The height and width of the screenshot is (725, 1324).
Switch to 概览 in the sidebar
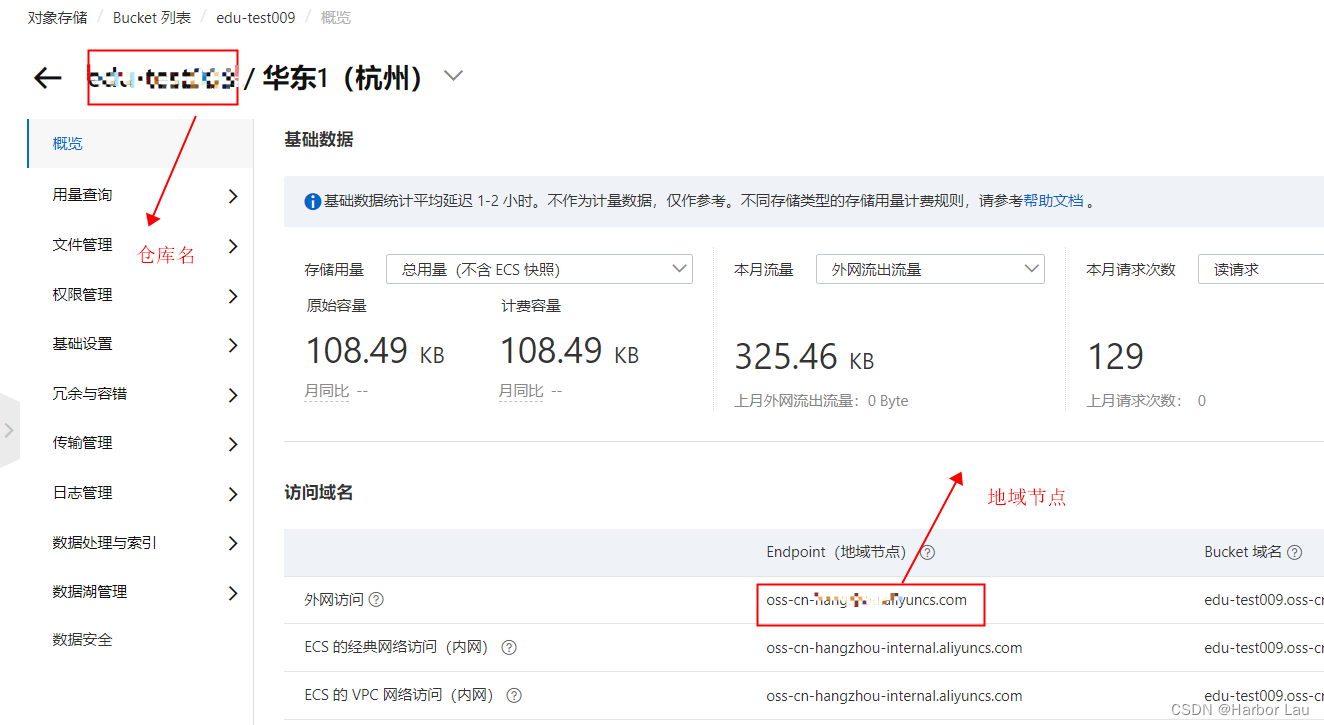(x=68, y=143)
